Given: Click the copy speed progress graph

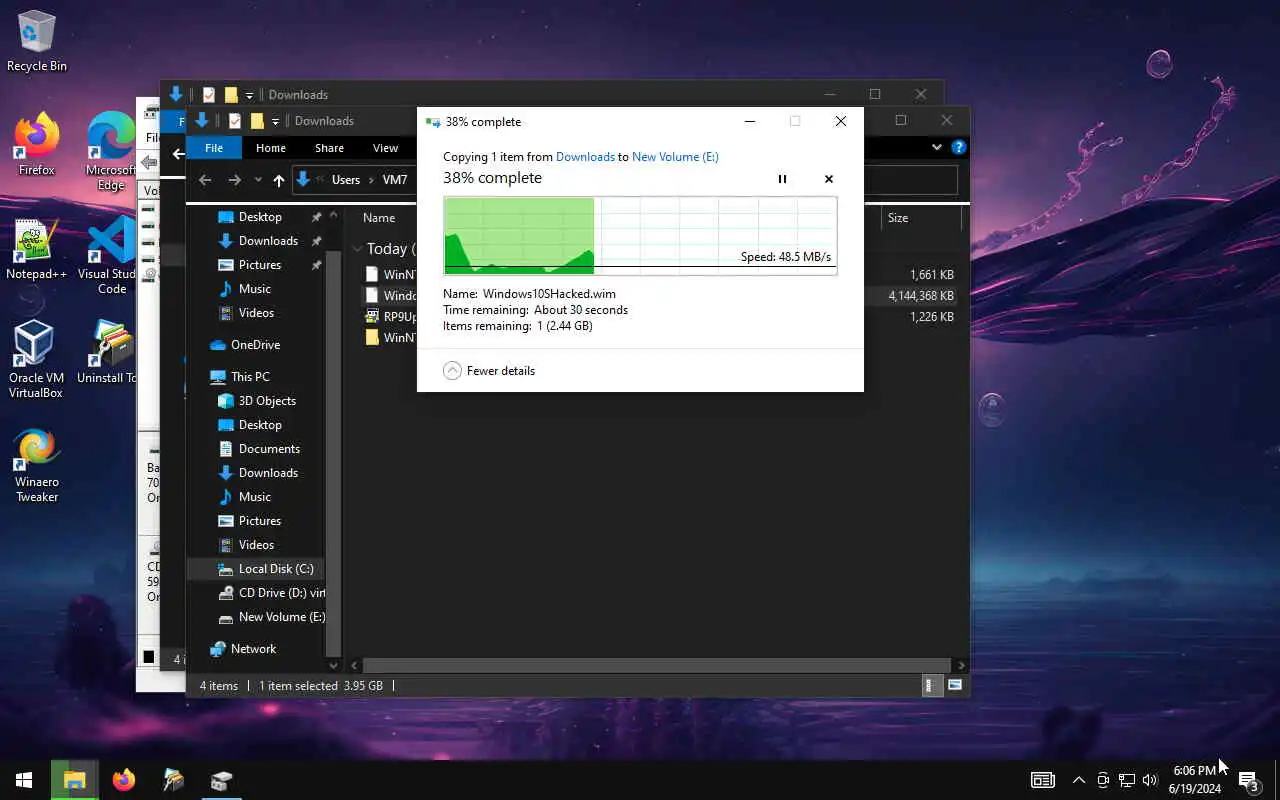Looking at the screenshot, I should (640, 236).
